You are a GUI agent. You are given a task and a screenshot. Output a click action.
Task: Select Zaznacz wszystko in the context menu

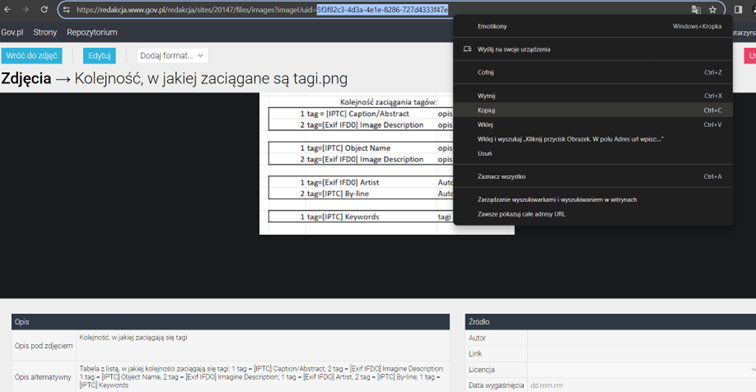[x=593, y=176]
